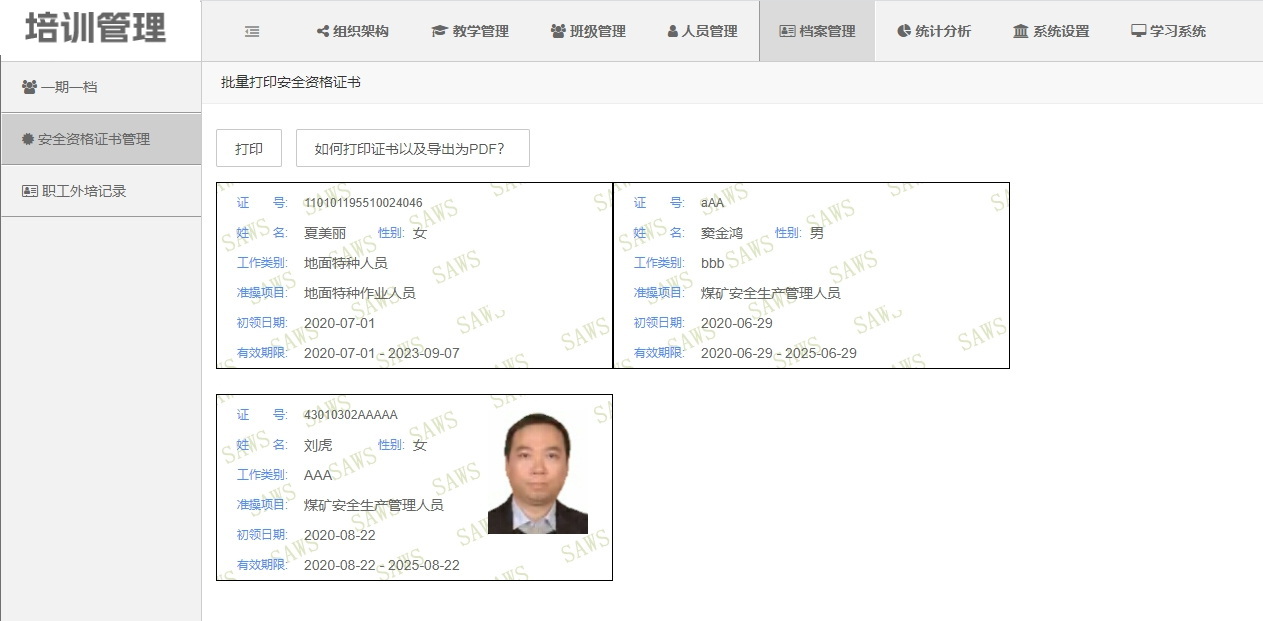Open the 教学管理 menu
The height and width of the screenshot is (621, 1263).
(480, 31)
